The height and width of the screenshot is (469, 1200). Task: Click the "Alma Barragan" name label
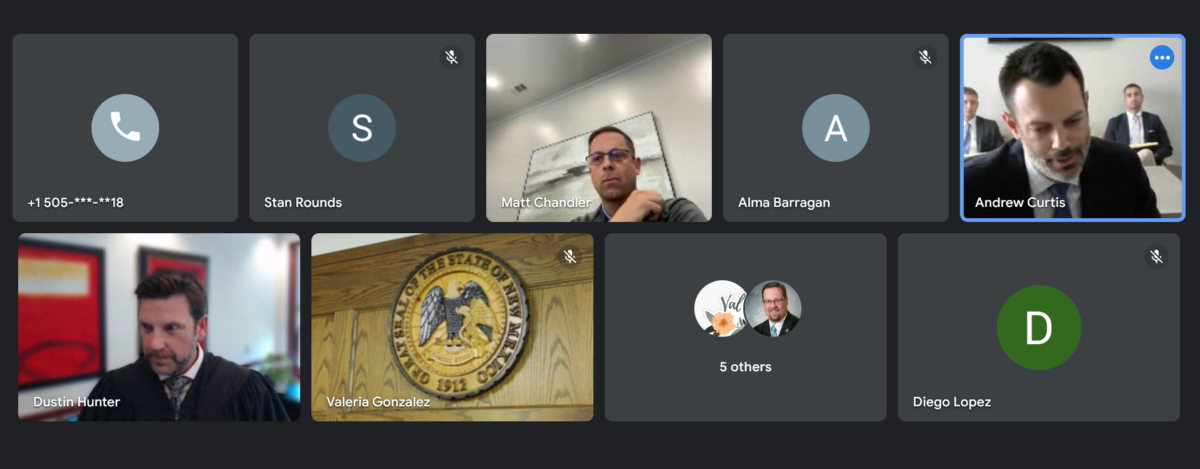point(784,202)
